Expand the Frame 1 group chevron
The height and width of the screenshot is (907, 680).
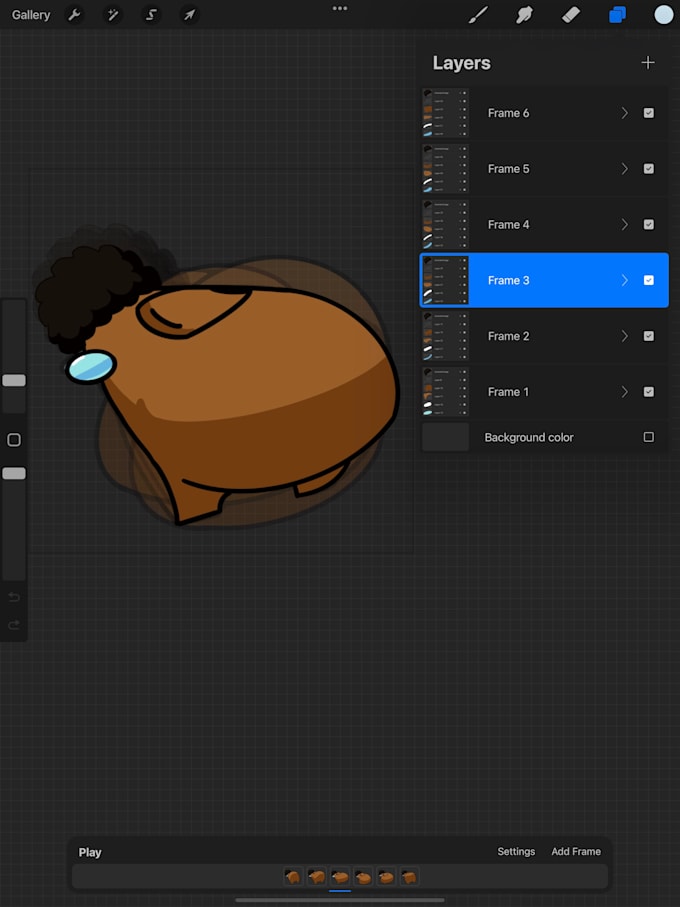(x=624, y=392)
